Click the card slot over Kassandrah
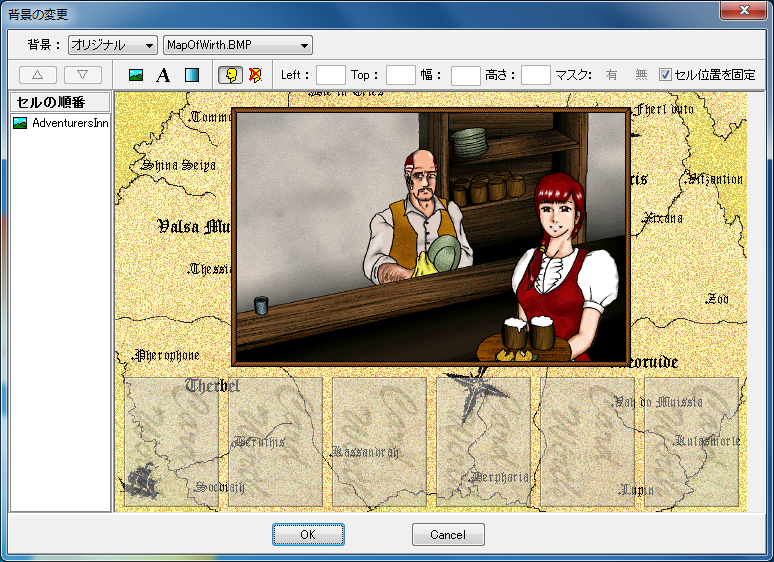This screenshot has width=774, height=562. (x=379, y=442)
